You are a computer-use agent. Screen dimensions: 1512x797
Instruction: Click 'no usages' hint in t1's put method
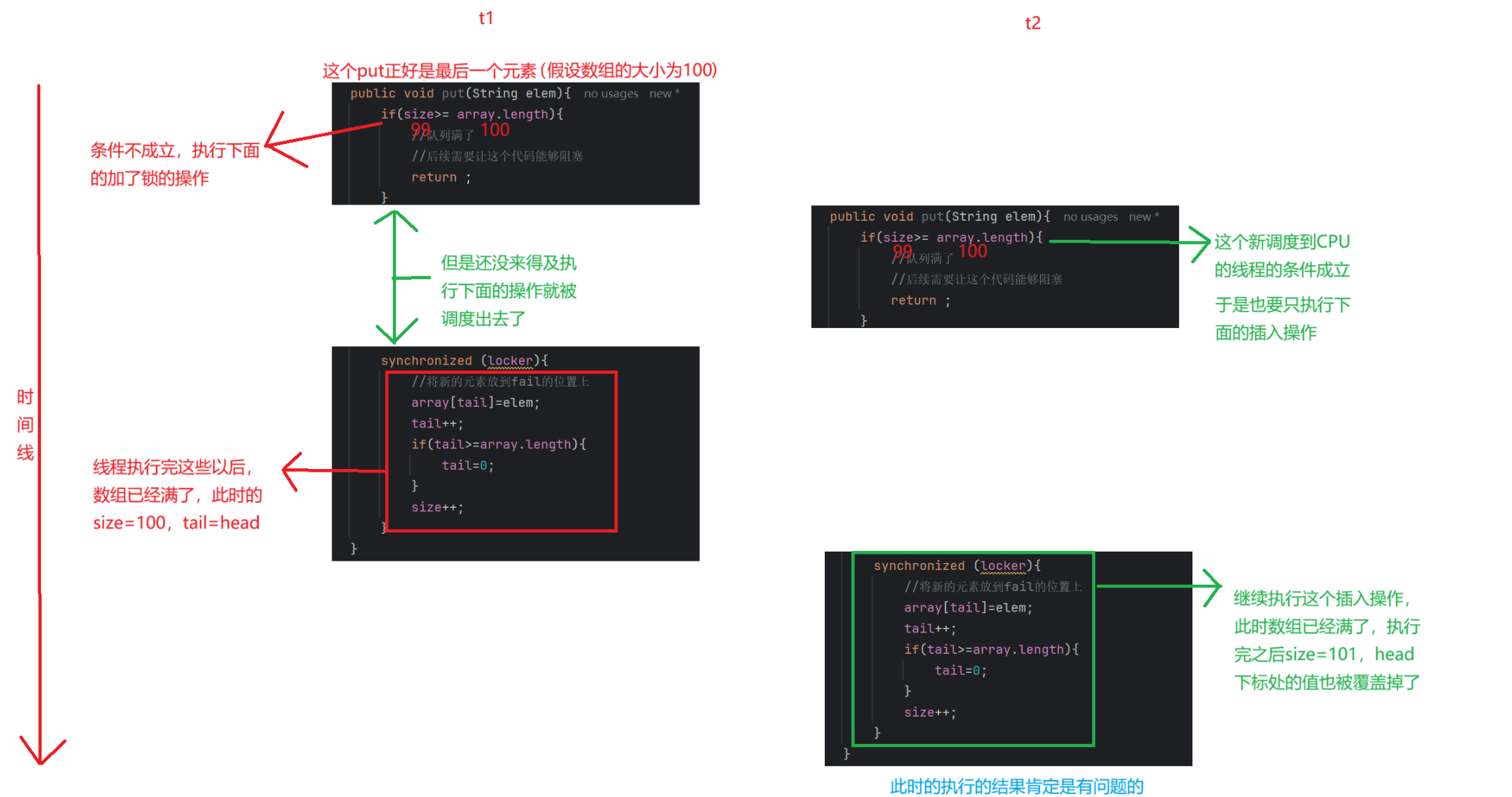[x=610, y=94]
